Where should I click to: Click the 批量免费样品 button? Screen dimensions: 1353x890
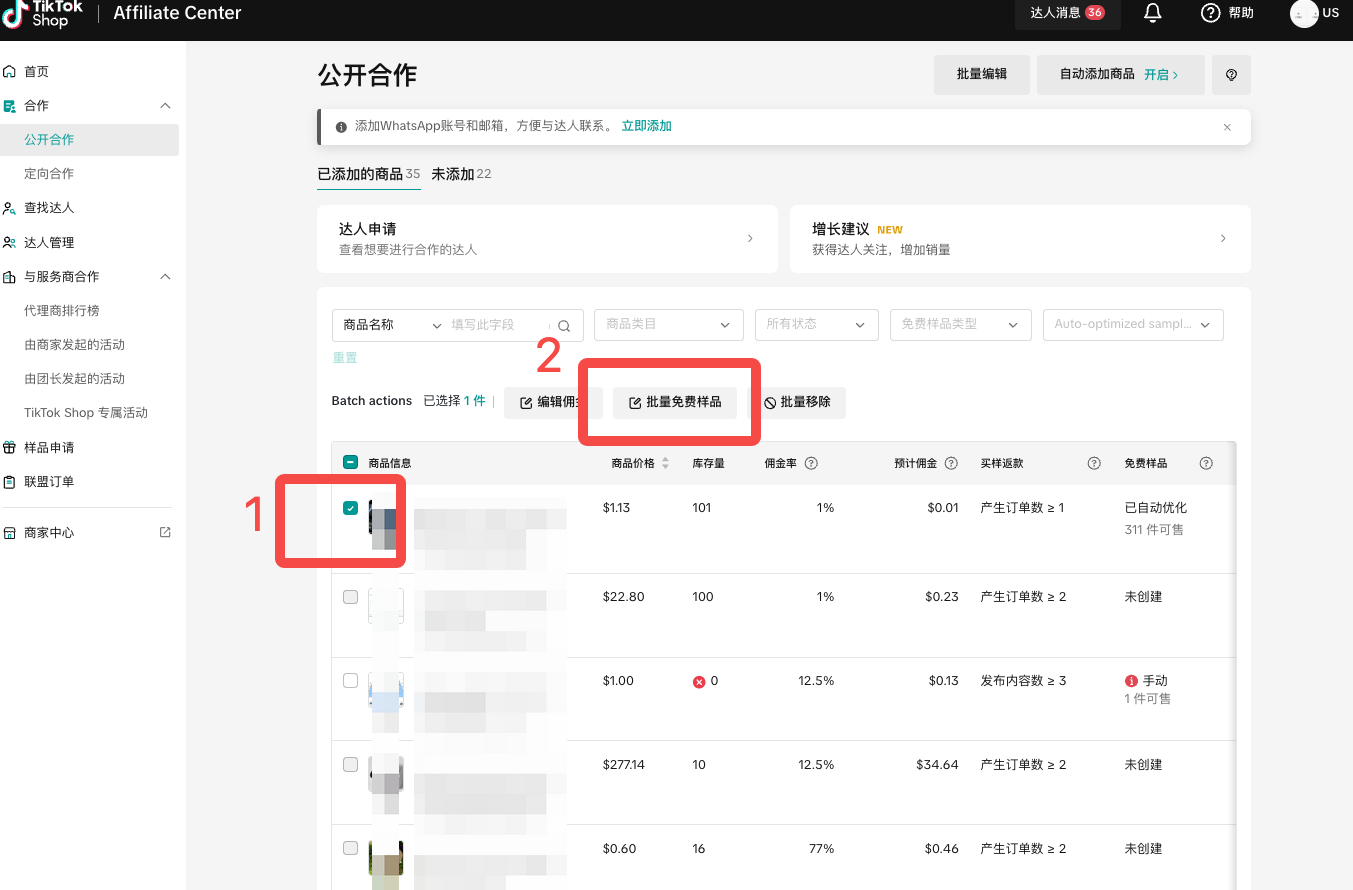pos(675,402)
